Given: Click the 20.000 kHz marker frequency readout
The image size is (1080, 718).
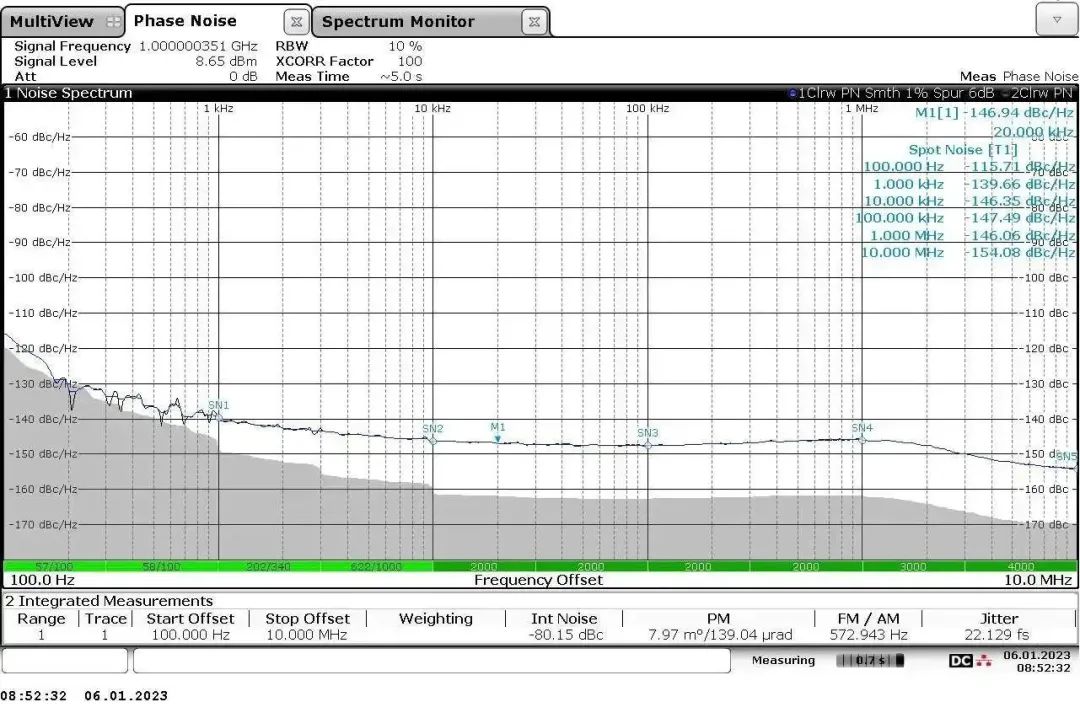Looking at the screenshot, I should pos(1032,132).
